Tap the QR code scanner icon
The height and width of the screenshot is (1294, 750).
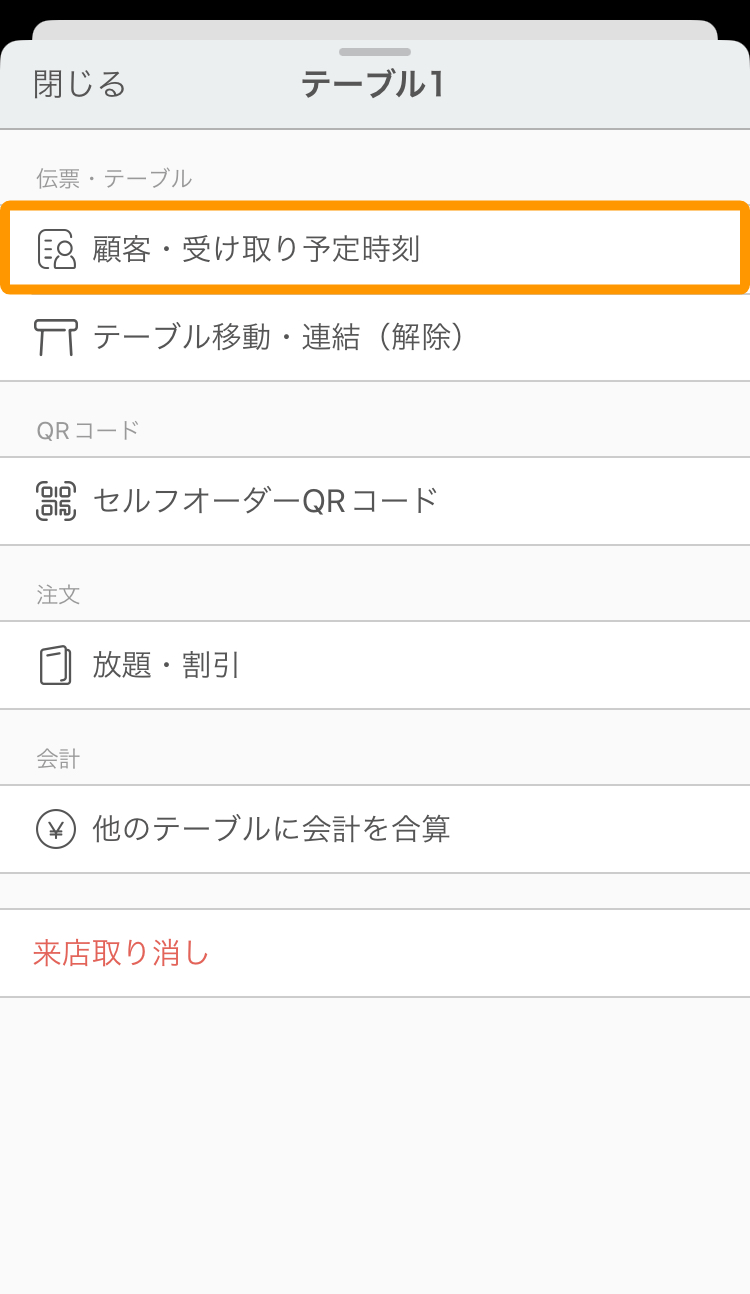(x=56, y=500)
